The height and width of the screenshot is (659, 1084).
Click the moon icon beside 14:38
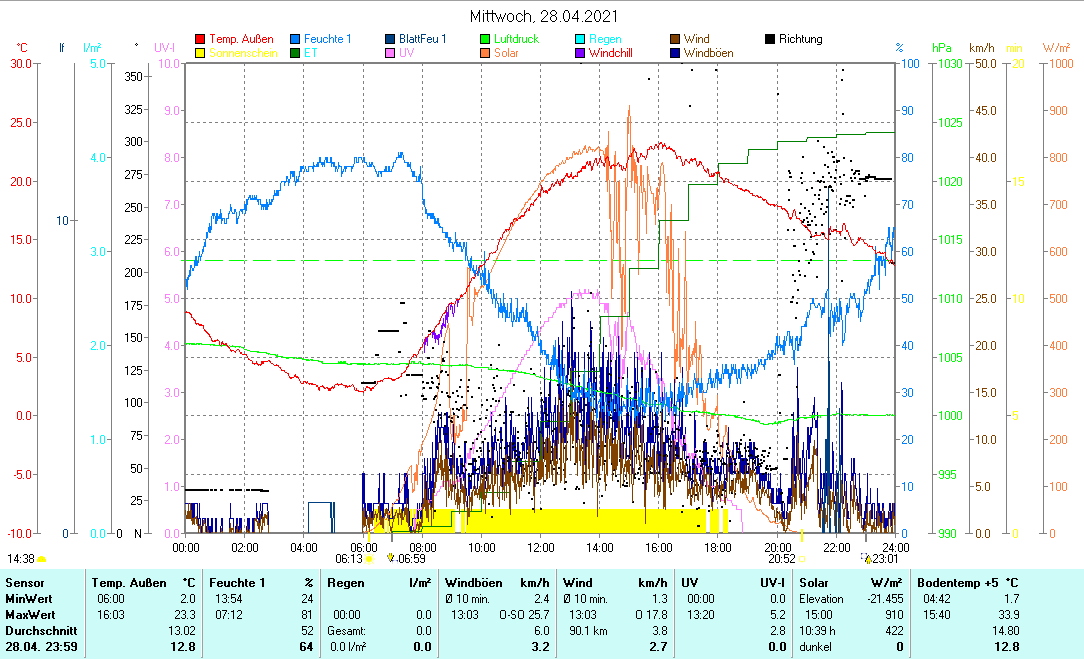[x=42, y=559]
